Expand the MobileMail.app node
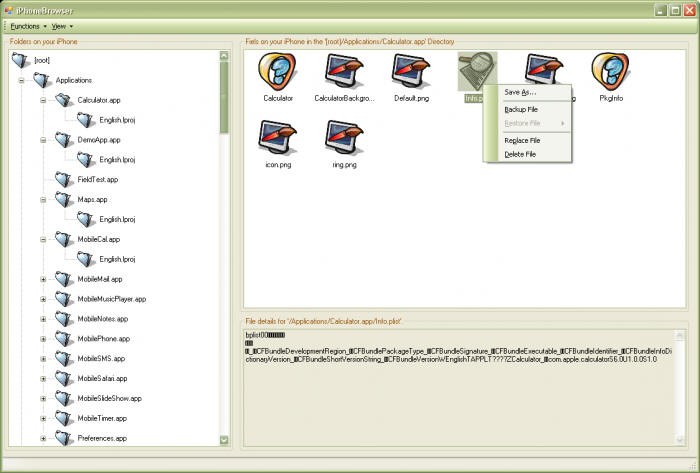The height and width of the screenshot is (473, 700). click(x=43, y=279)
